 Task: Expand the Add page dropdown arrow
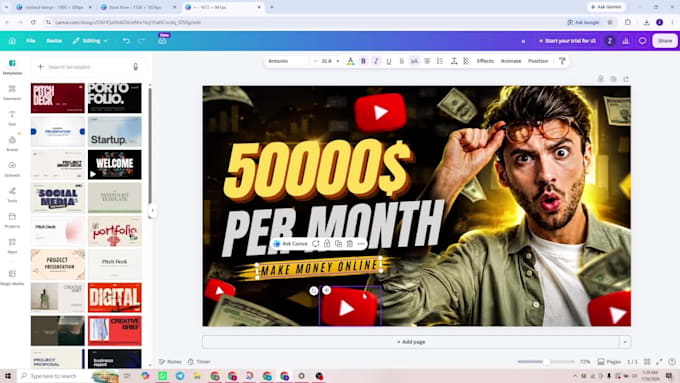[625, 342]
